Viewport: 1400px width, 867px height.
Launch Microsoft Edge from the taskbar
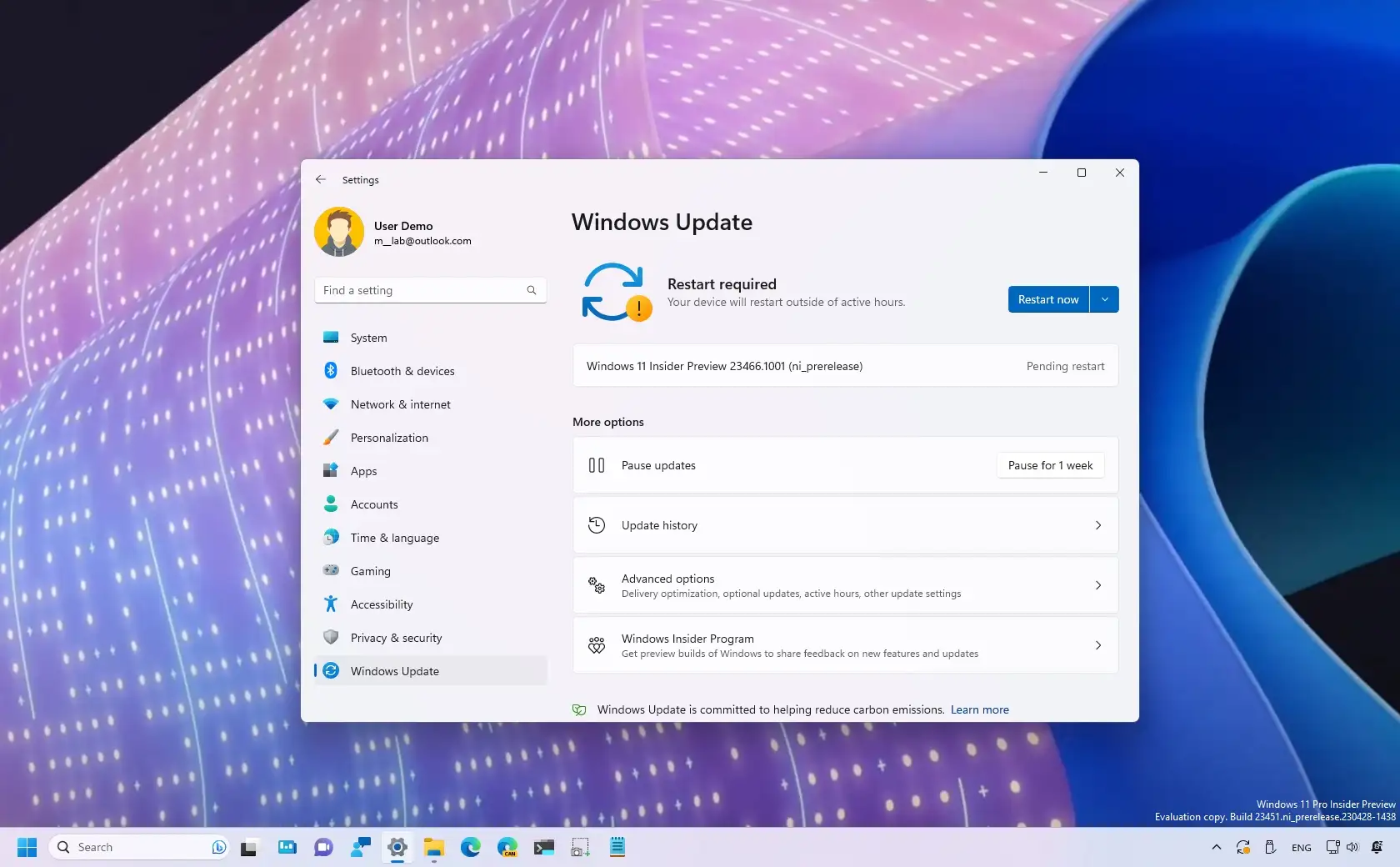click(471, 847)
